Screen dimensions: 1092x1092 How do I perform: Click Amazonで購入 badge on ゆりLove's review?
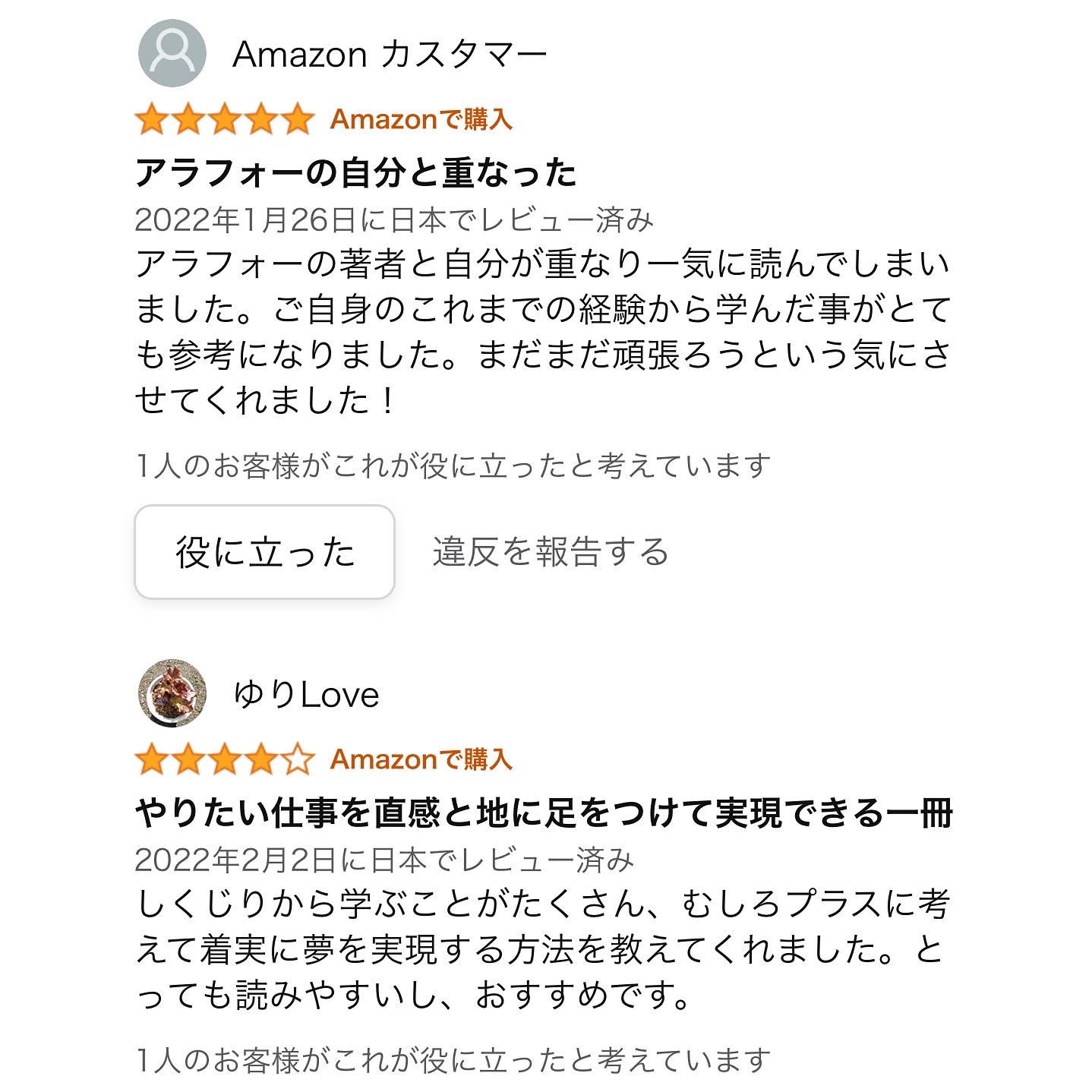[x=421, y=759]
